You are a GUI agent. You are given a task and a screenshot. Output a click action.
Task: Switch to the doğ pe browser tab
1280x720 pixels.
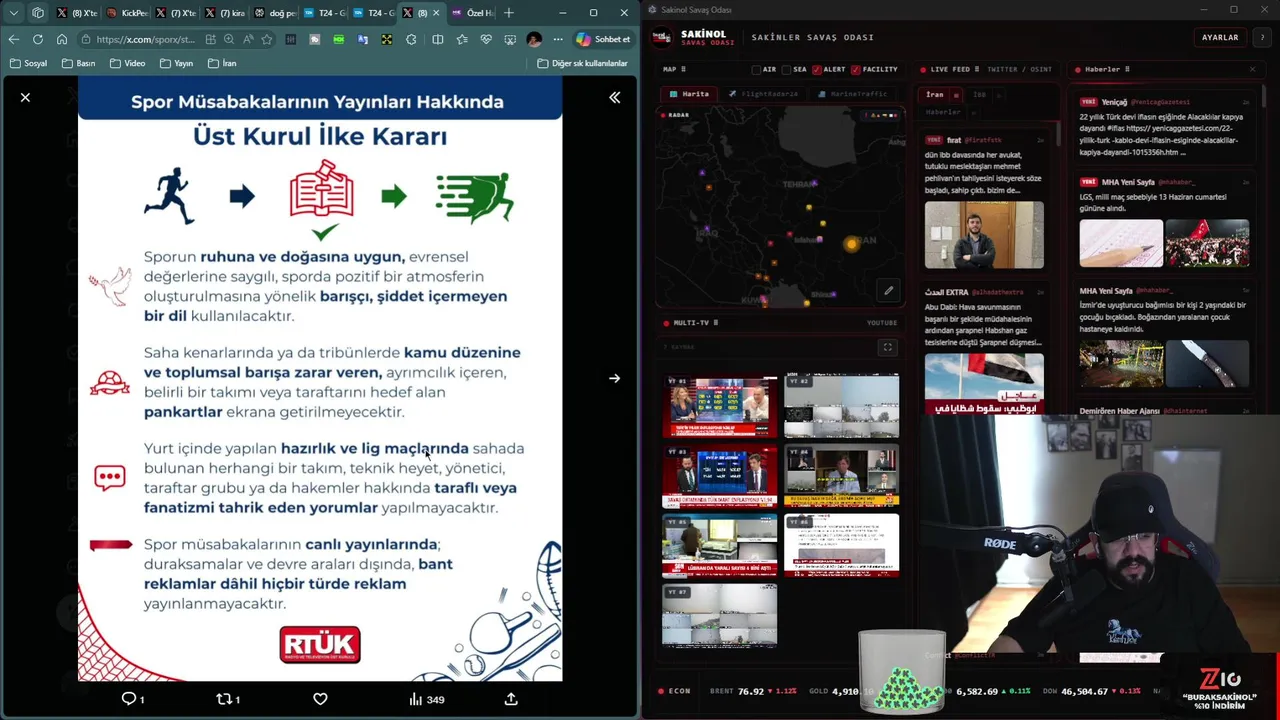273,13
